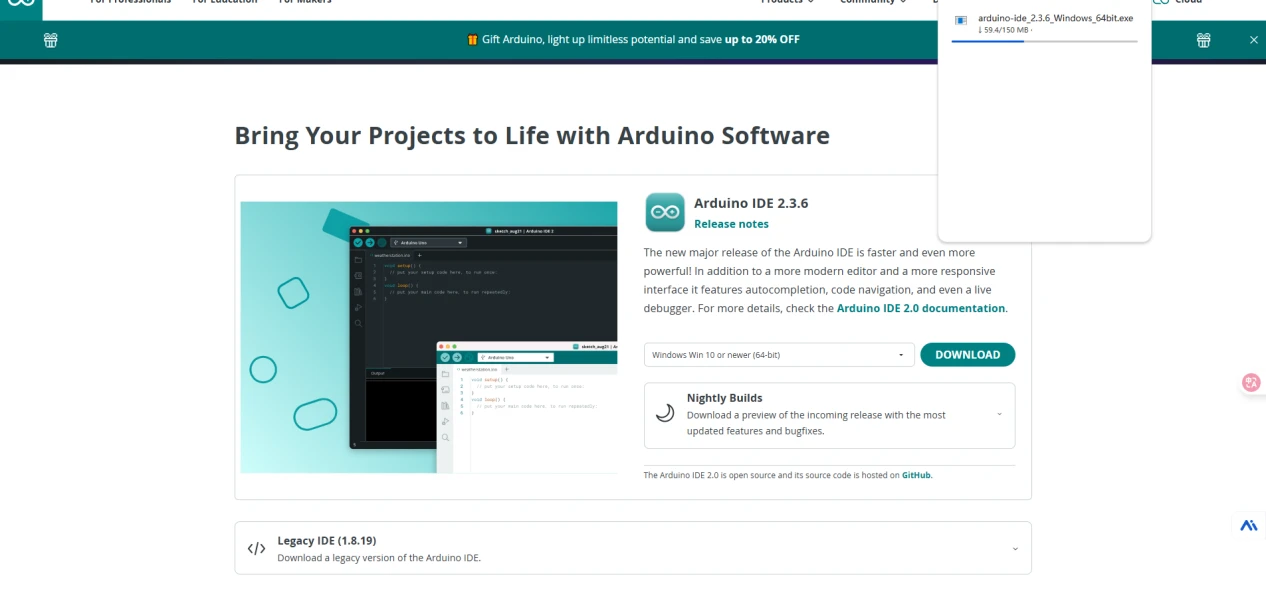Open the Windows Win 10 version dropdown
The height and width of the screenshot is (611, 1266).
tap(779, 355)
